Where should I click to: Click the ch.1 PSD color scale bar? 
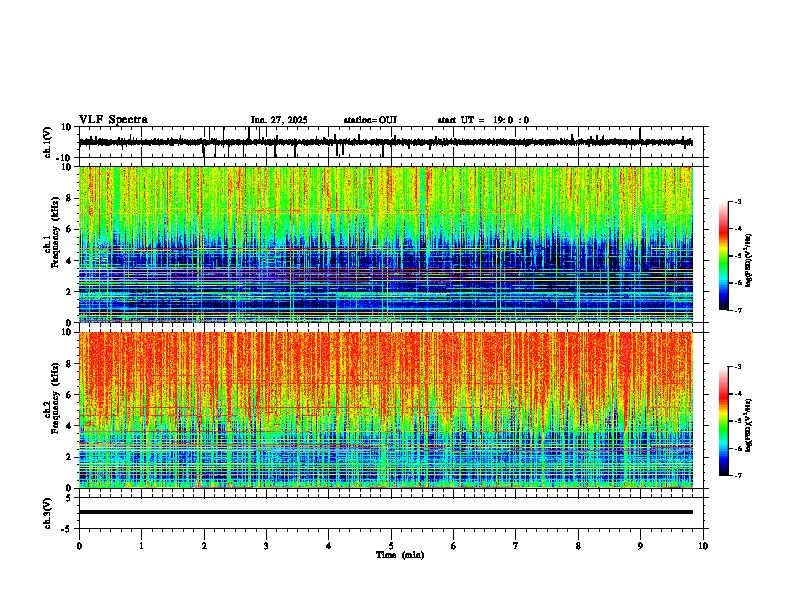(x=724, y=256)
